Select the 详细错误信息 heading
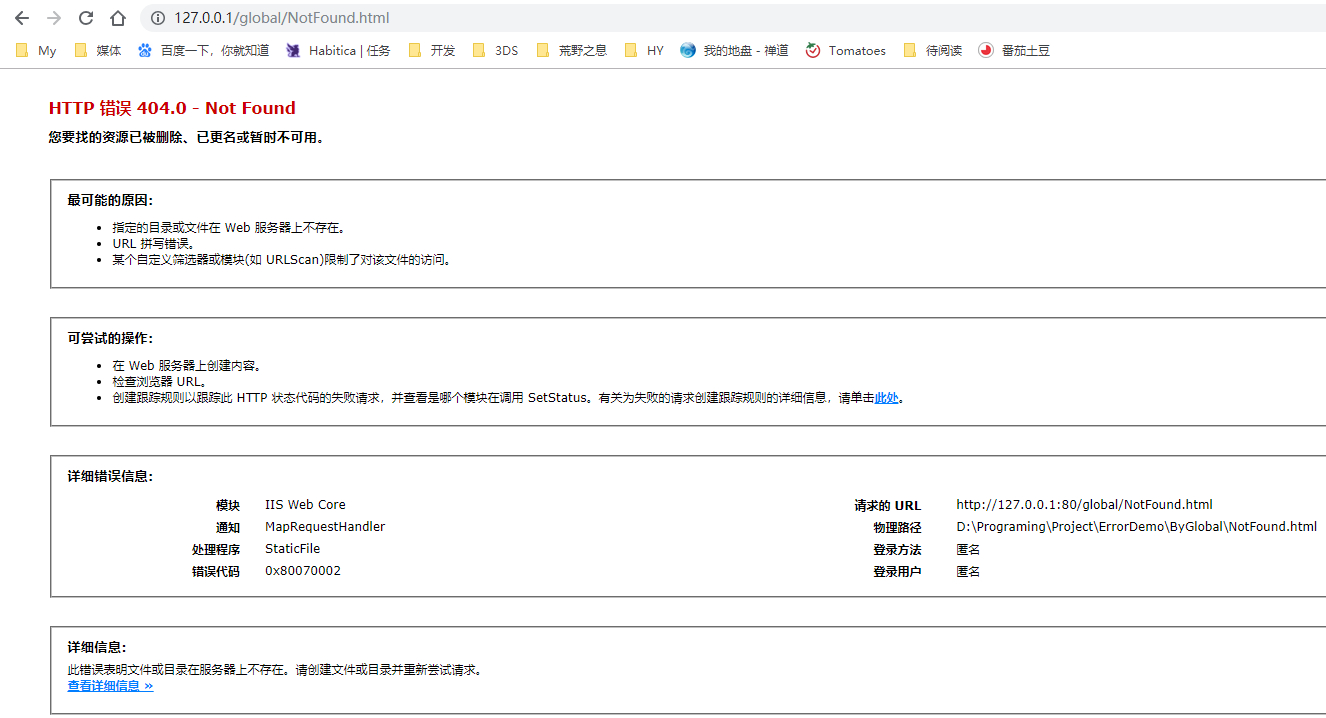This screenshot has height=718, width=1326. pos(110,476)
